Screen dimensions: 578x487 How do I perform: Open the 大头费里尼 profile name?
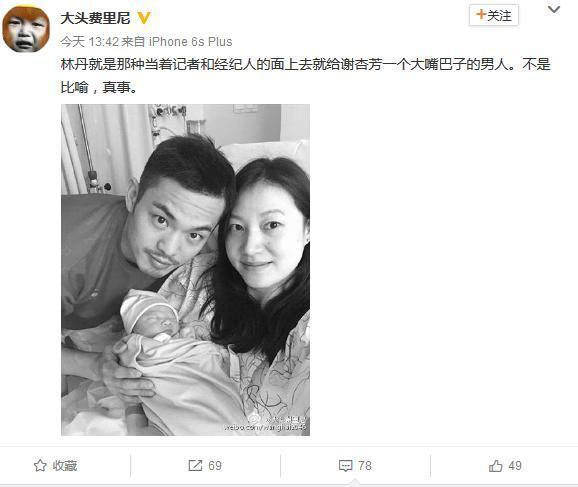coord(95,18)
